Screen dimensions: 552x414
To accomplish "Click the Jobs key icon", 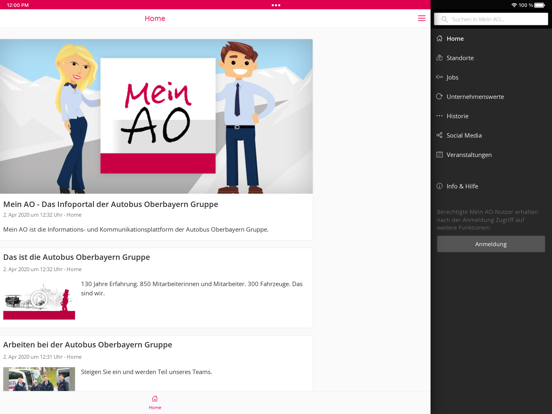I will pyautogui.click(x=439, y=77).
